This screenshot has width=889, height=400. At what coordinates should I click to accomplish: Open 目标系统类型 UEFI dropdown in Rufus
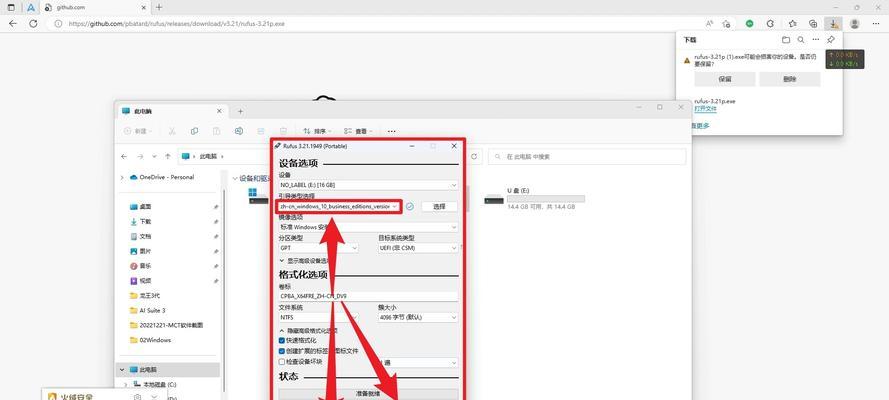click(418, 248)
